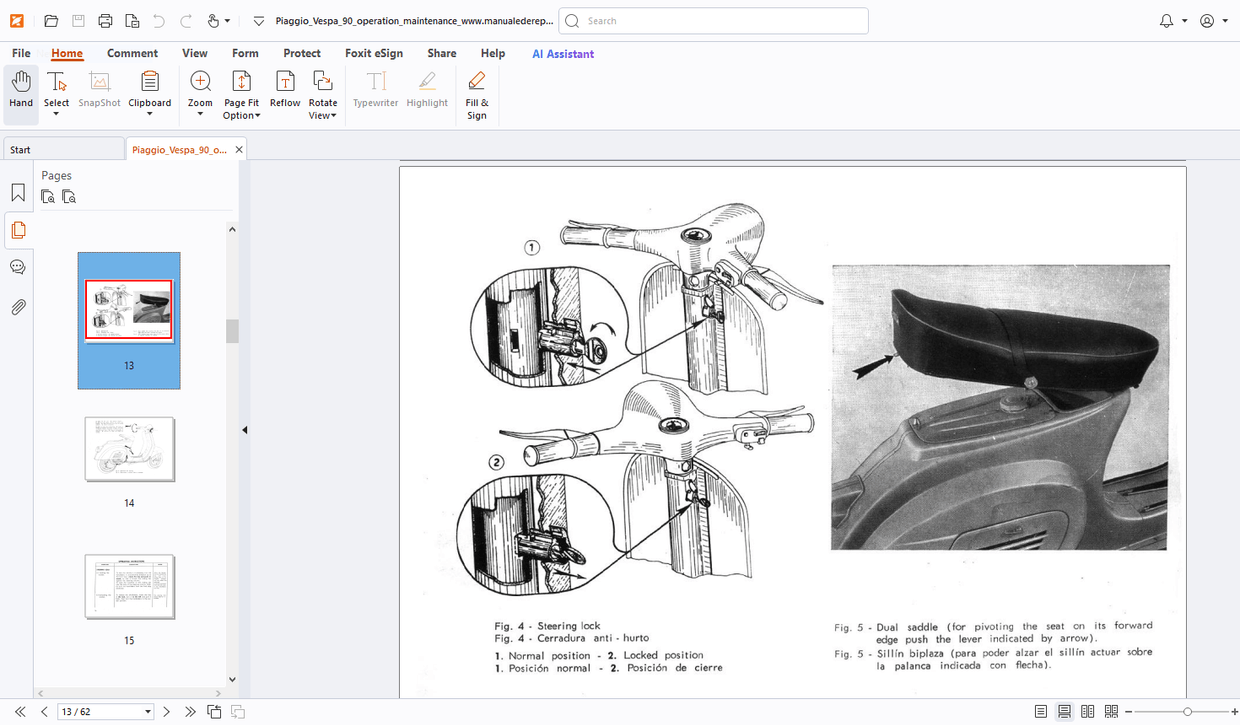Switch to continuous page view mode

[x=1064, y=711]
